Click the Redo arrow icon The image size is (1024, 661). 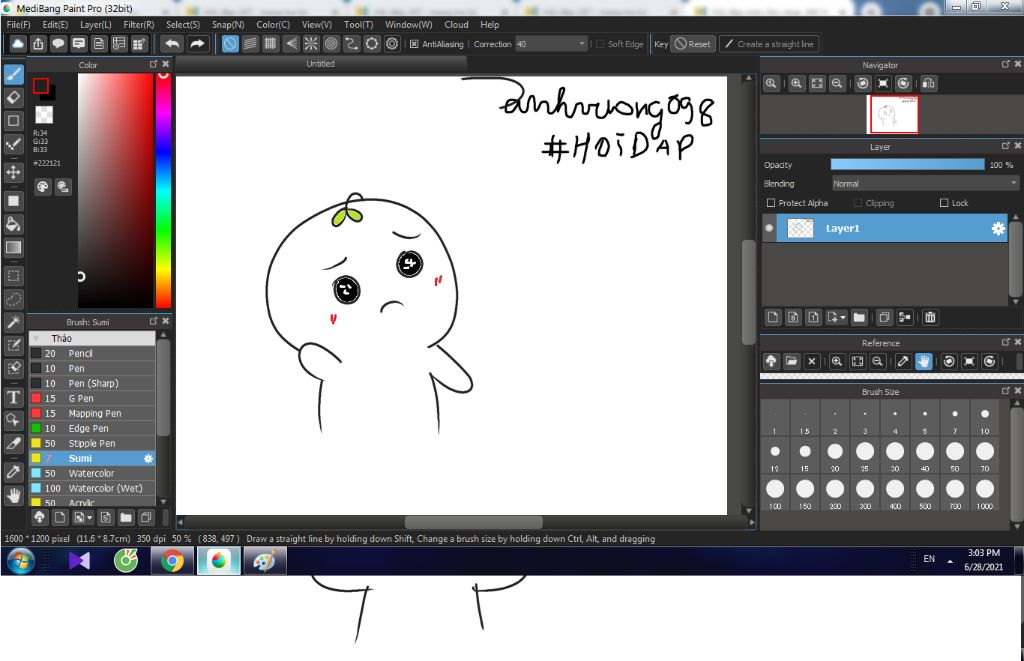197,44
